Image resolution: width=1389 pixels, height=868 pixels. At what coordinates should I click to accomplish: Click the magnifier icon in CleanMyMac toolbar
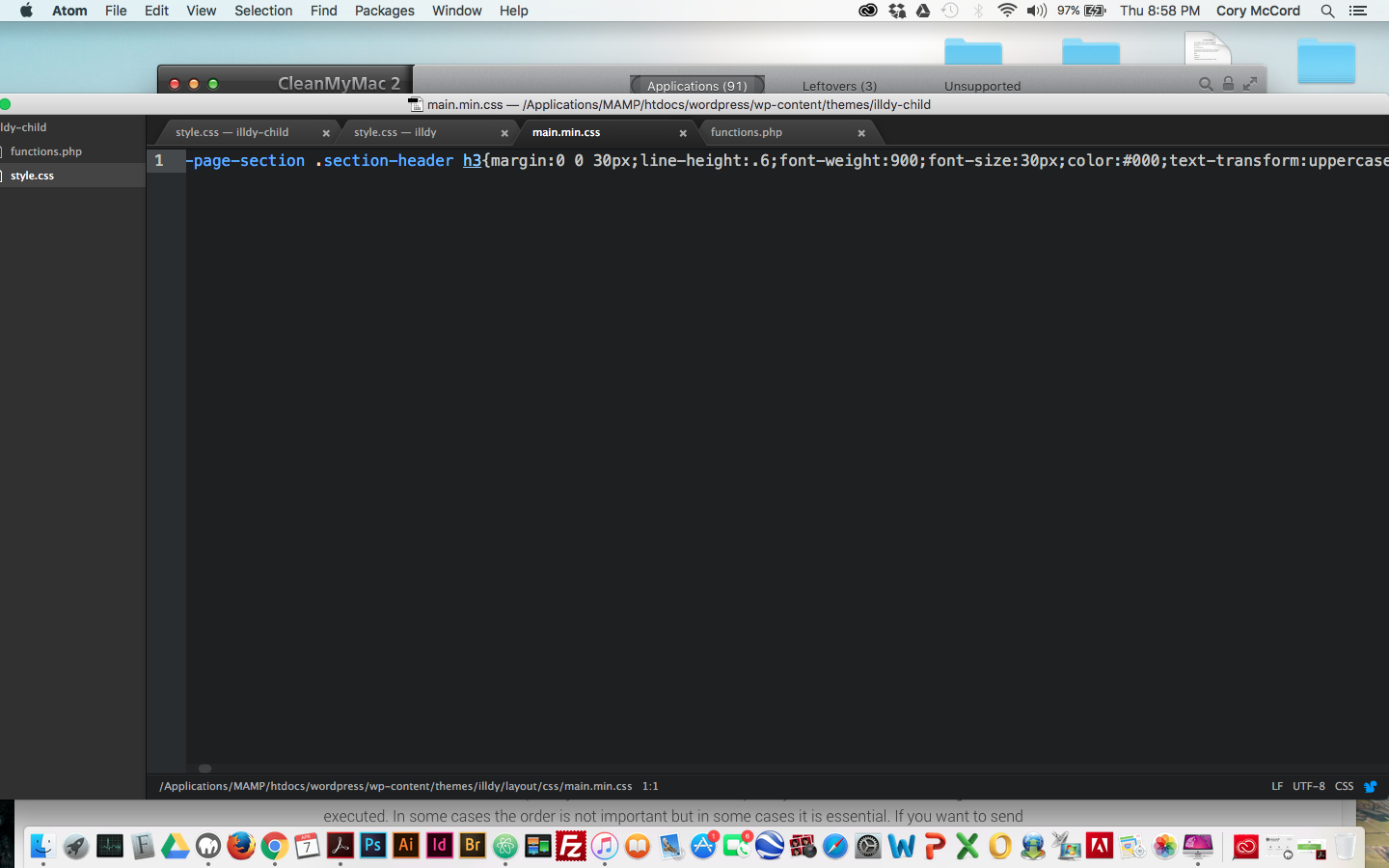coord(1206,84)
